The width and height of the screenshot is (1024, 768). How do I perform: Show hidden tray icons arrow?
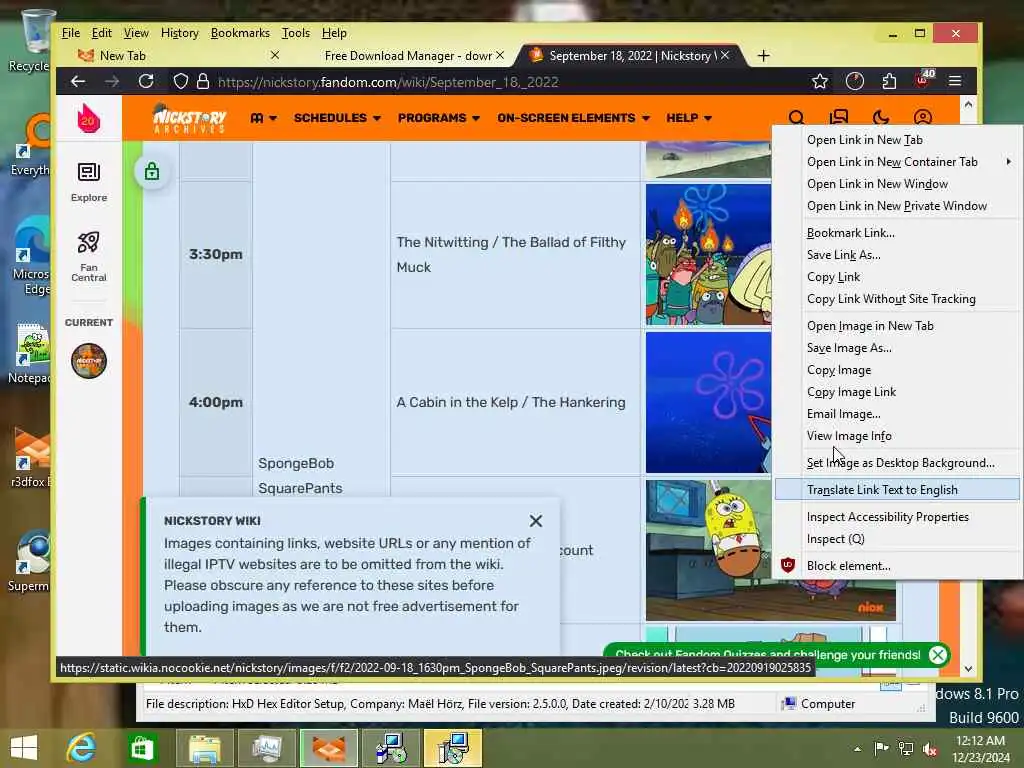point(857,749)
